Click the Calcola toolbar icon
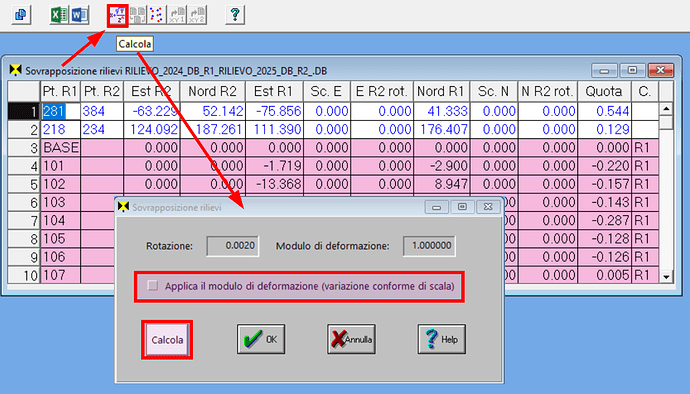This screenshot has width=690, height=394. (117, 15)
